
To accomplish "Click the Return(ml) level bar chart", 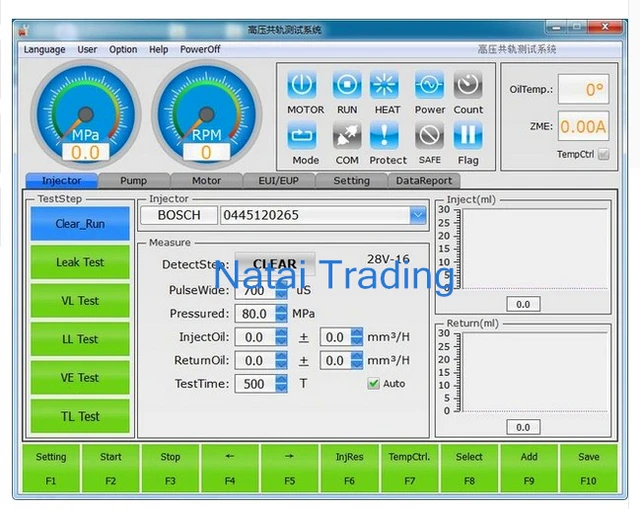I will (534, 372).
